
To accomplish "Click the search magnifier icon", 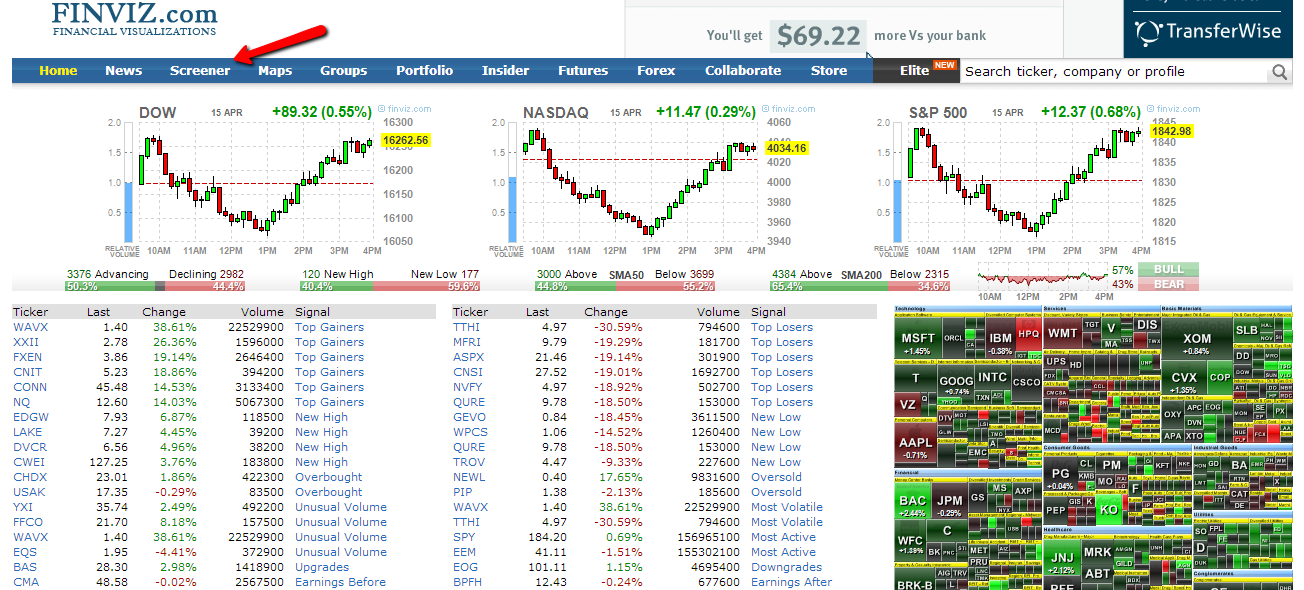I will [1279, 72].
